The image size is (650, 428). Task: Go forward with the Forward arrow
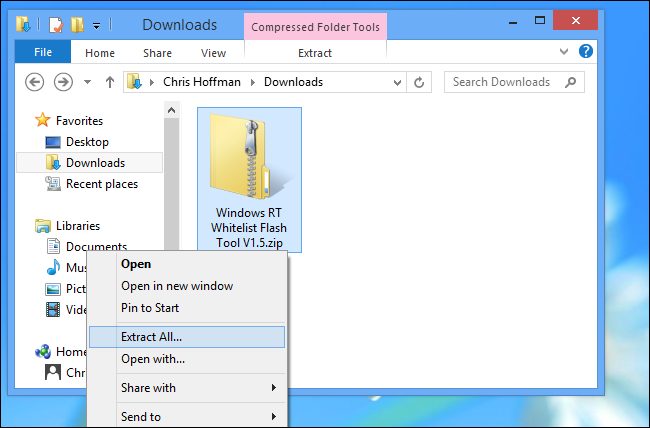pyautogui.click(x=63, y=82)
